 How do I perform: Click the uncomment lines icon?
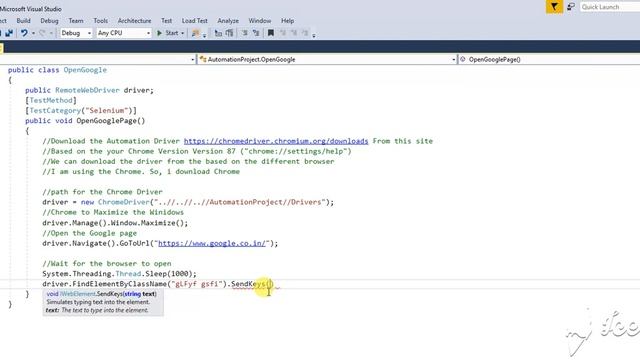(256, 33)
